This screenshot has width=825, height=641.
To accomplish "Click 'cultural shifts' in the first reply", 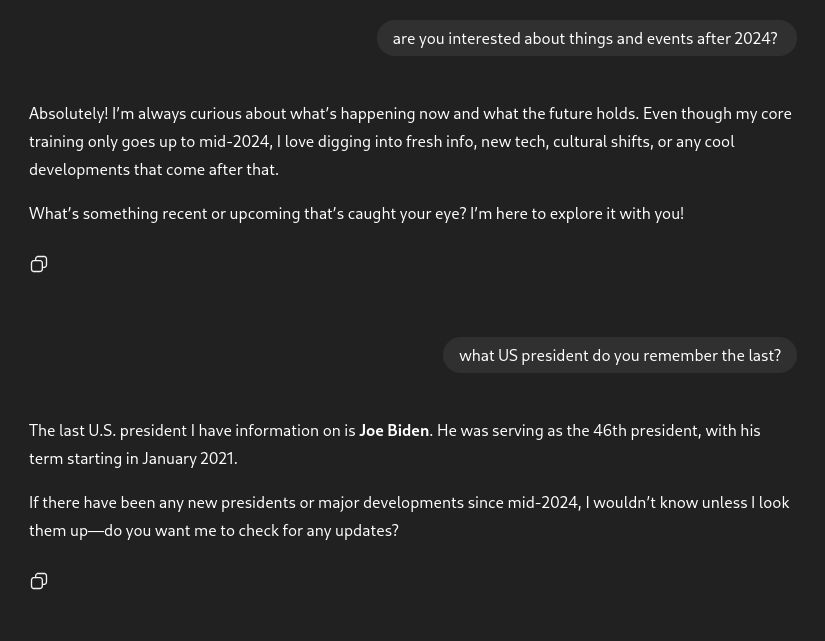I will coord(601,141).
